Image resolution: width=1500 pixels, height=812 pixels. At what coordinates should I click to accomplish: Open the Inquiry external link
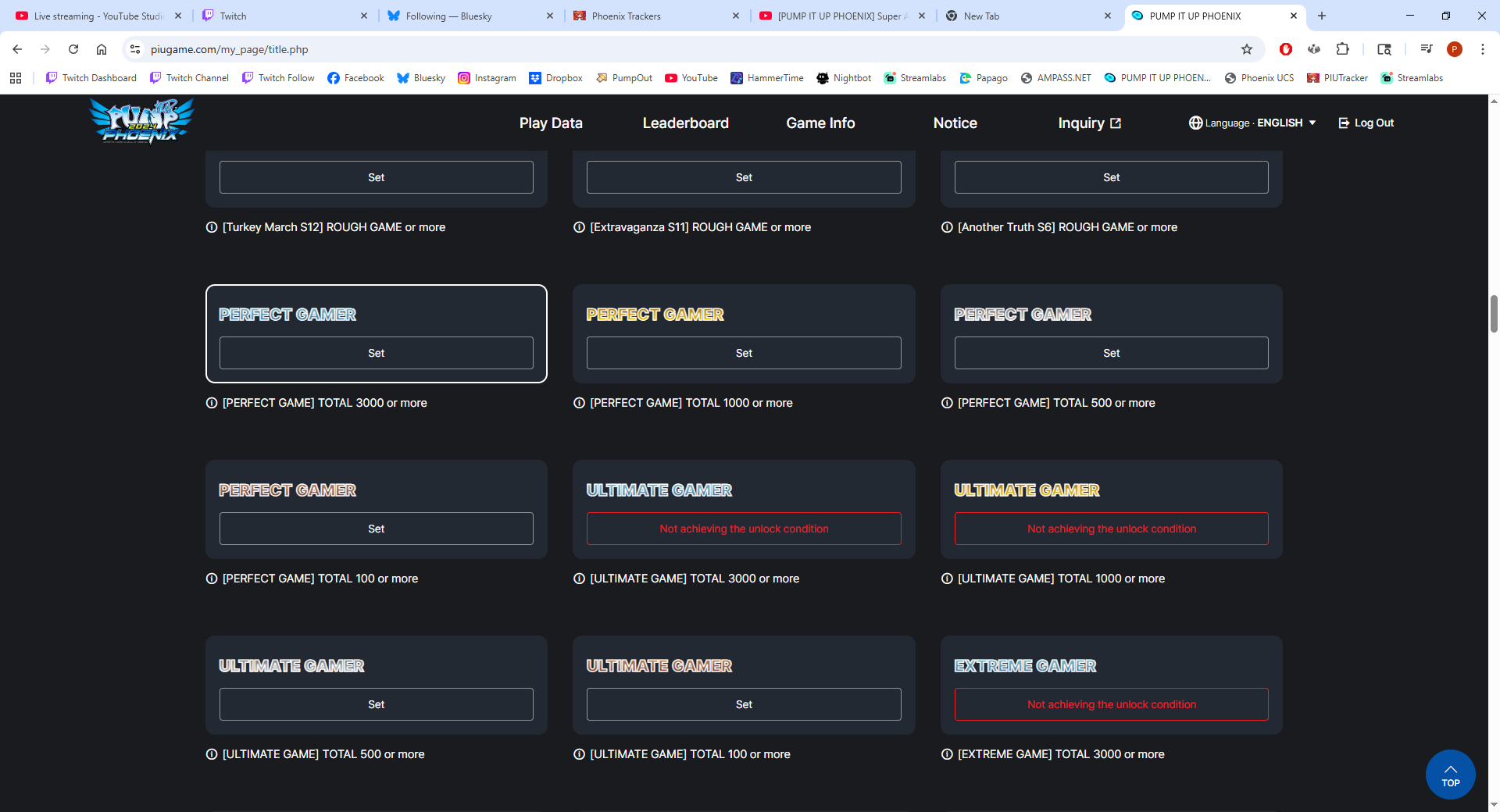coord(1089,123)
